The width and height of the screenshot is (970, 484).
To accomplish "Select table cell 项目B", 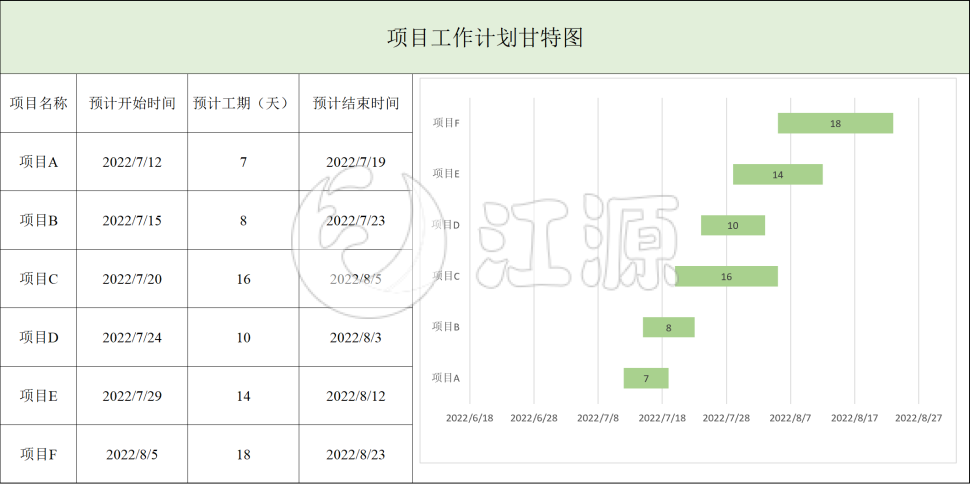I will pos(38,220).
